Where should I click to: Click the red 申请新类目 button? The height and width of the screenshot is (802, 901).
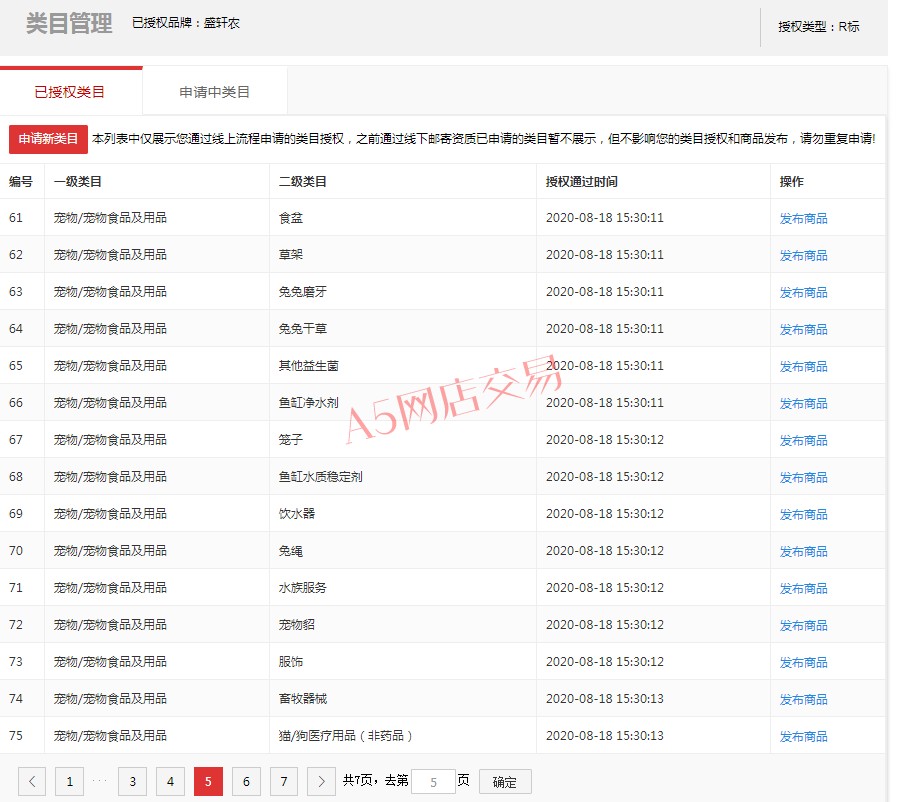coord(48,139)
